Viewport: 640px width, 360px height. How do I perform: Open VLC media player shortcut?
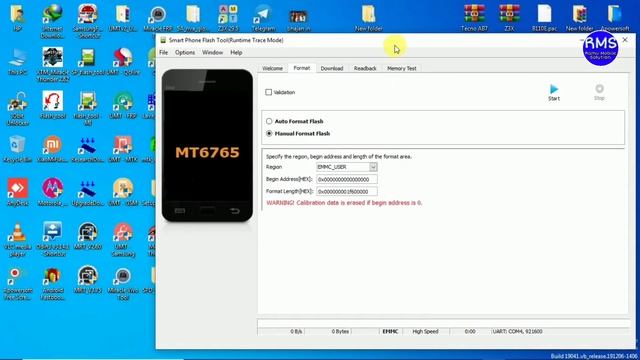[x=17, y=240]
